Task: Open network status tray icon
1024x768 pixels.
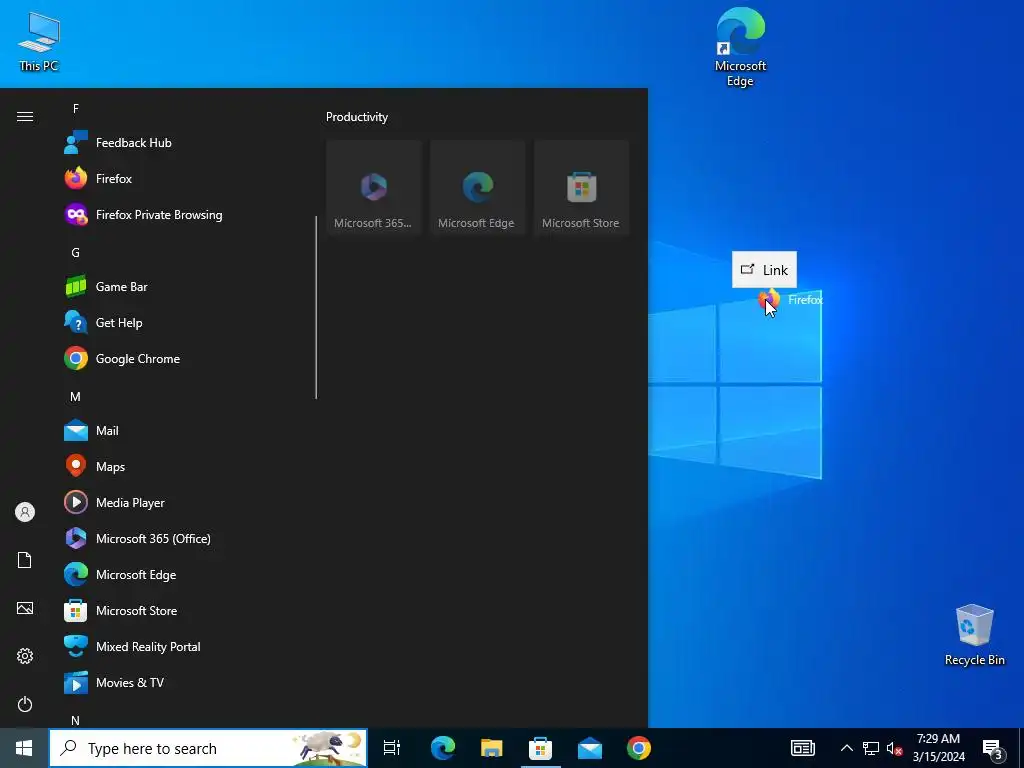Action: (871, 748)
